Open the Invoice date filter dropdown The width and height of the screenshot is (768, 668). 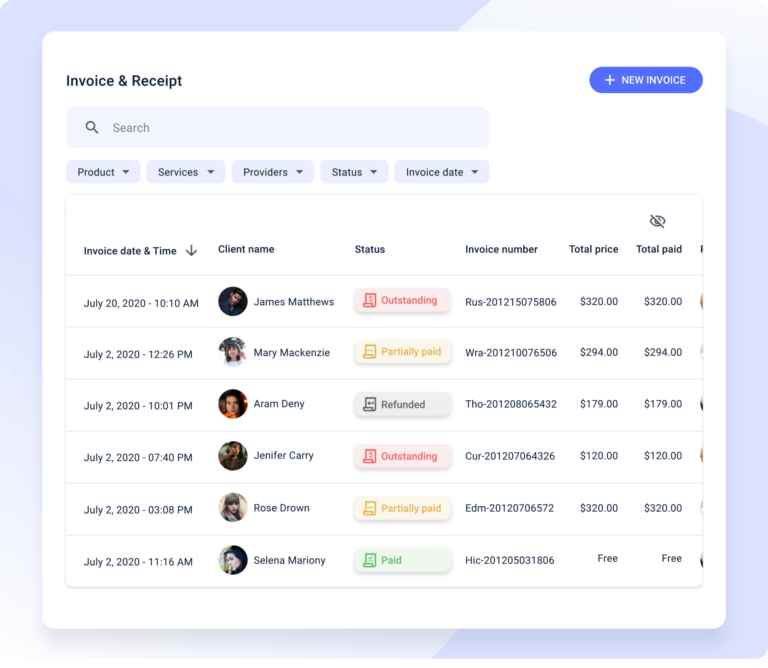coord(442,172)
